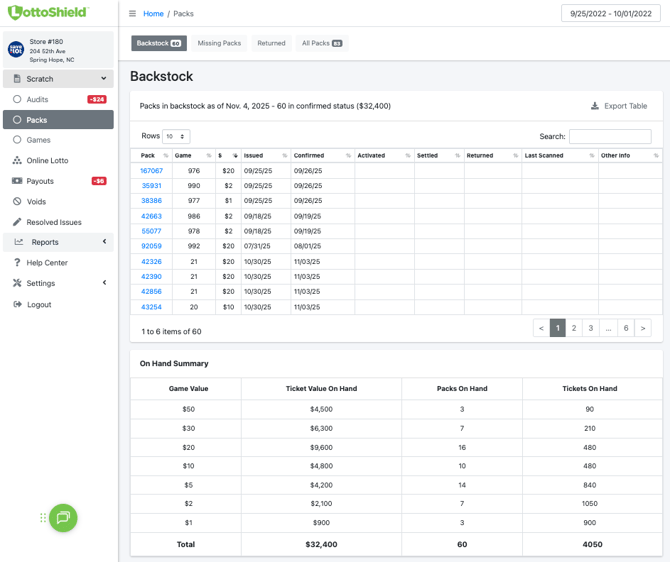Click the Reports chart icon
670x562 pixels.
19,242
